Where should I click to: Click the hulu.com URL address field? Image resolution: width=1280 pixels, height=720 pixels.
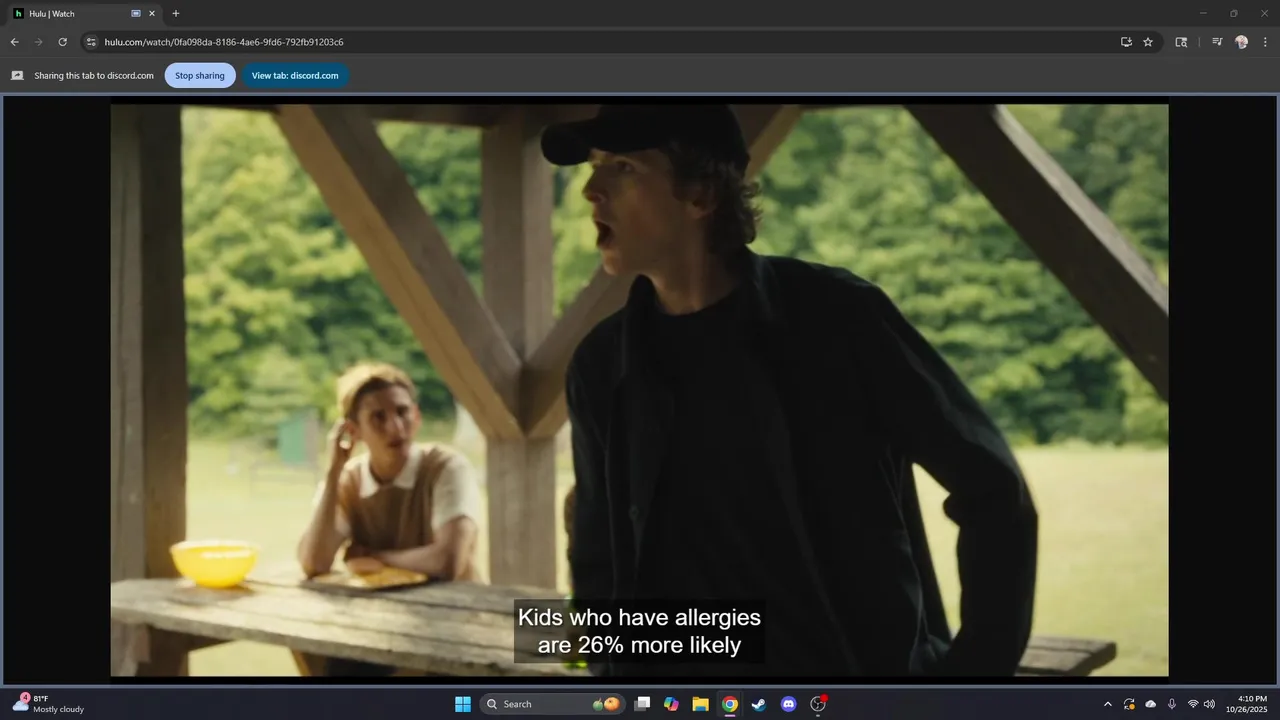600,42
